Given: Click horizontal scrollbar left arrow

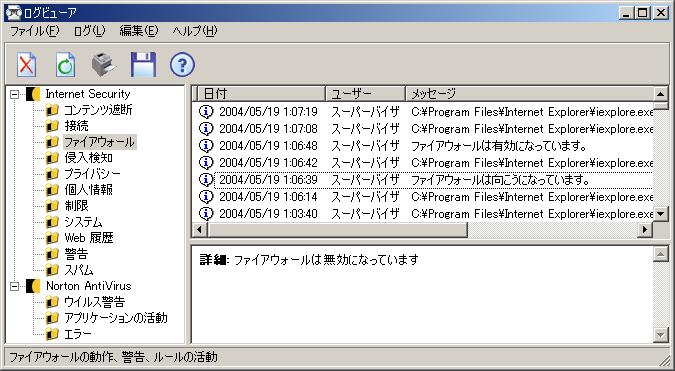Looking at the screenshot, I should click(x=199, y=230).
